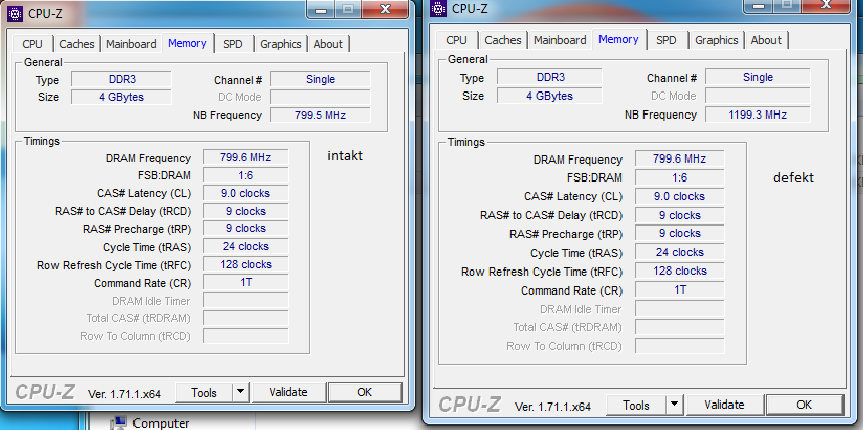
Task: Click DRAM Frequency value in right window
Action: coord(679,159)
